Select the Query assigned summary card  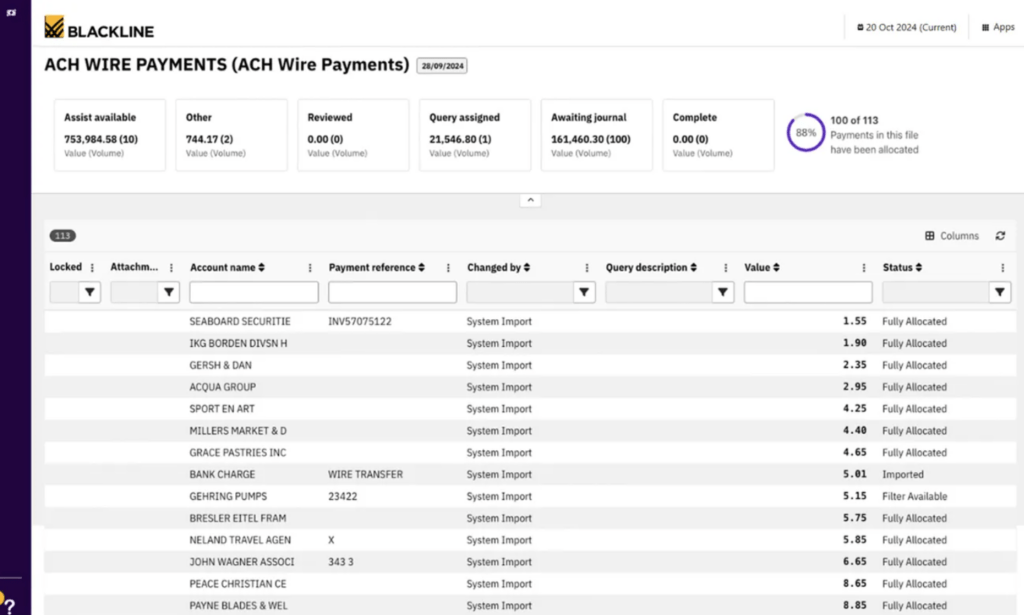[475, 135]
